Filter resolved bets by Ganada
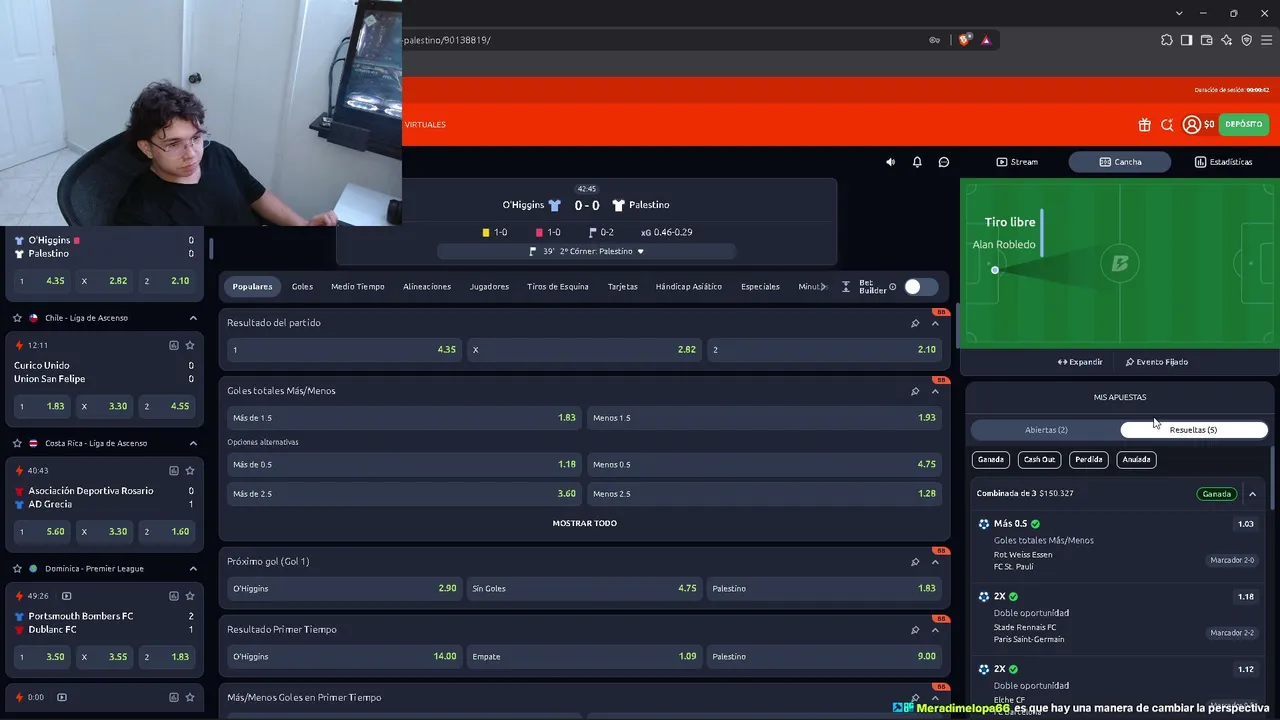This screenshot has width=1280, height=720. pyautogui.click(x=991, y=459)
